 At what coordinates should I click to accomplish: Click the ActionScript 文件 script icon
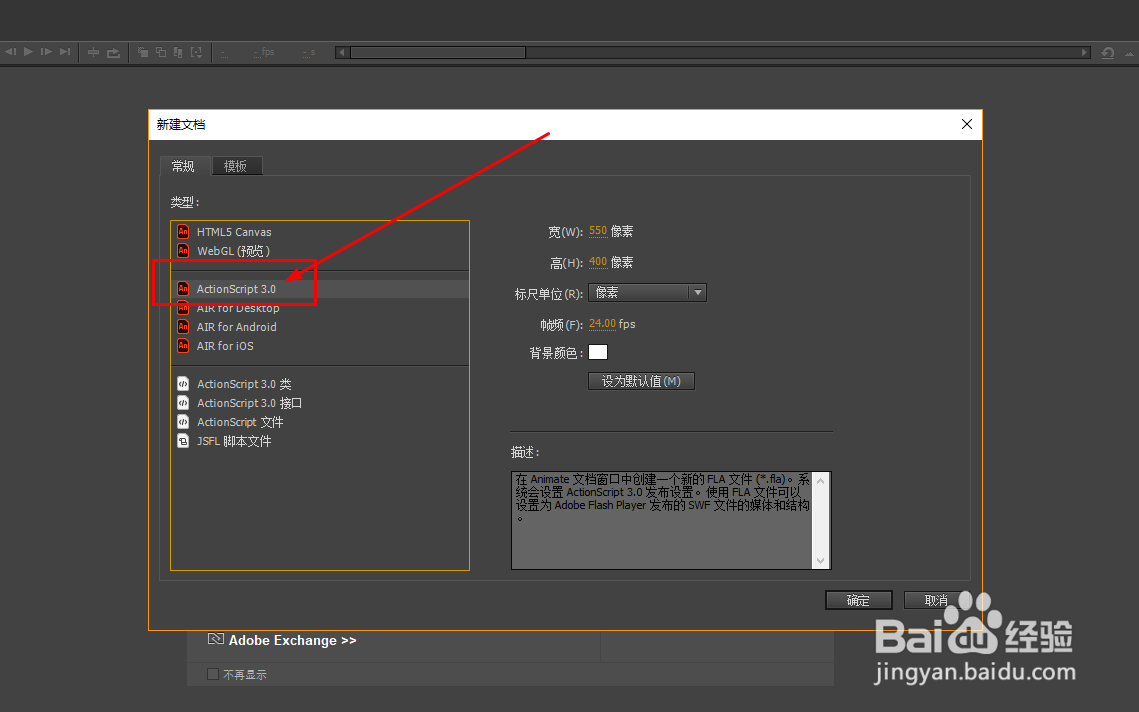coord(183,421)
